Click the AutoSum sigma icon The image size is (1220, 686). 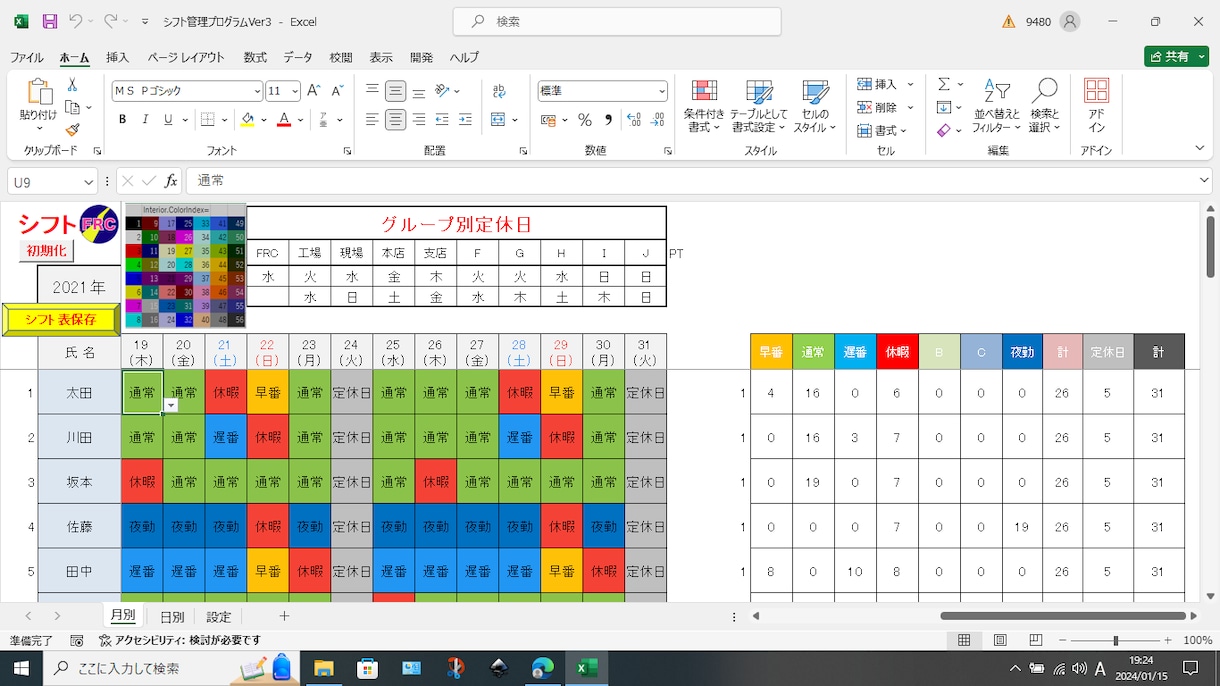click(x=943, y=84)
